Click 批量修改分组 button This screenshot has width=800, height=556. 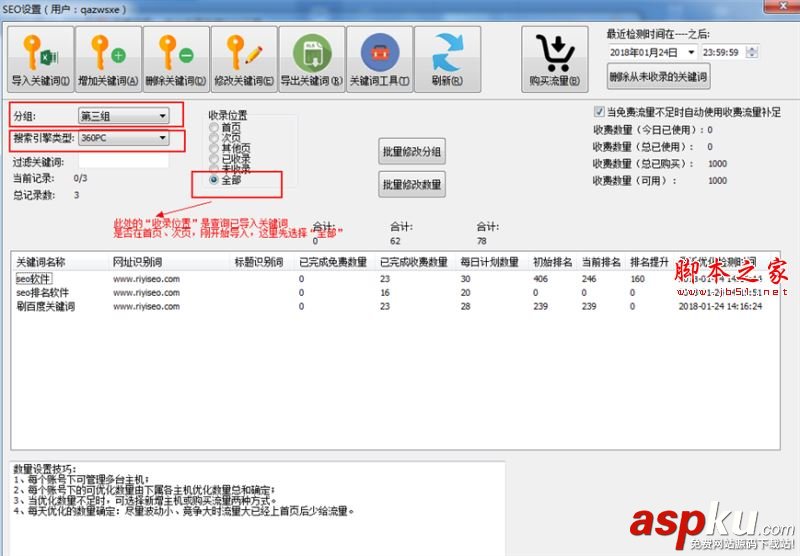pyautogui.click(x=412, y=151)
